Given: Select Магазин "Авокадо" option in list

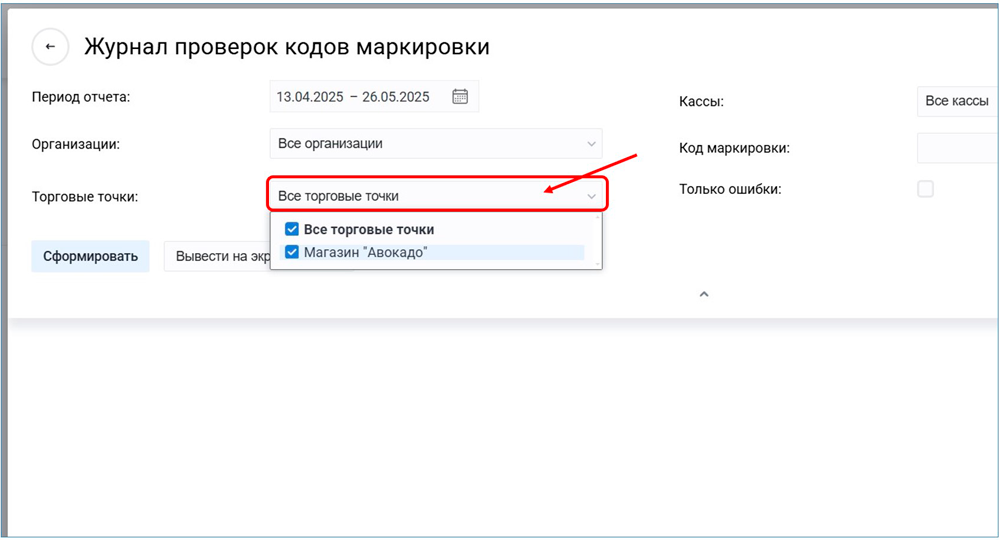Looking at the screenshot, I should [366, 252].
